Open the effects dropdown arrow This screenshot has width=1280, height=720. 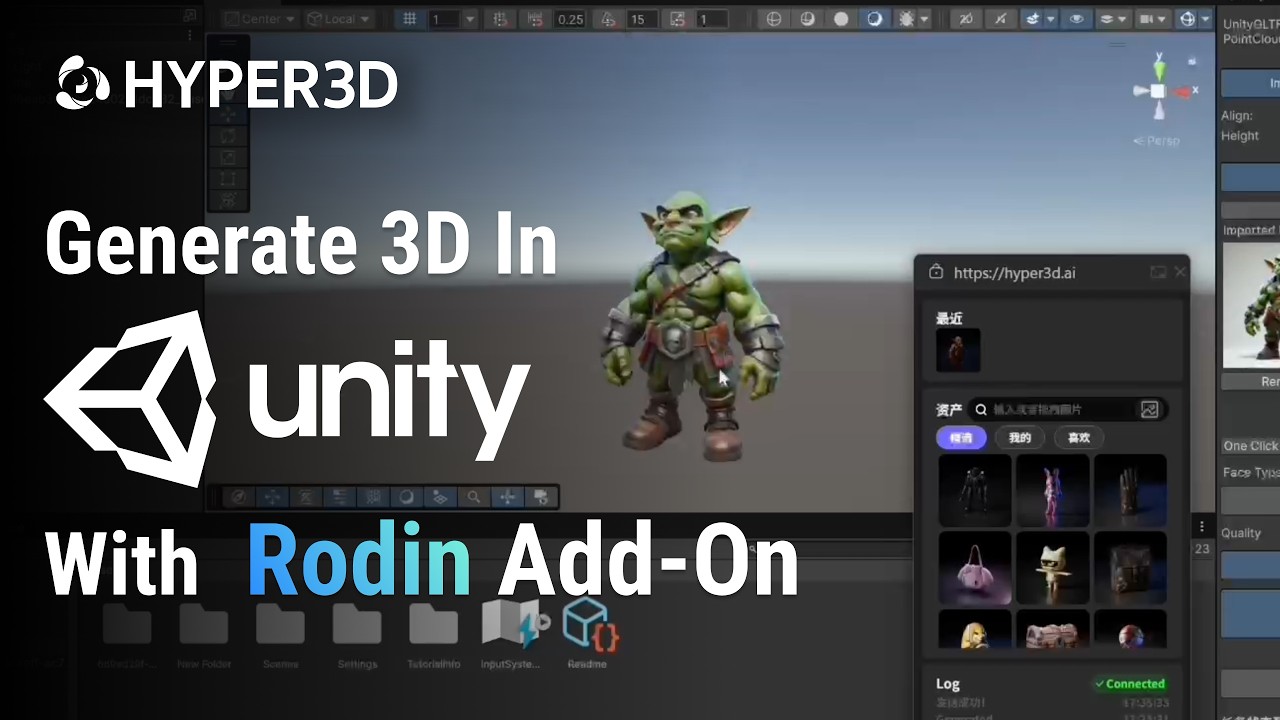pos(1050,18)
